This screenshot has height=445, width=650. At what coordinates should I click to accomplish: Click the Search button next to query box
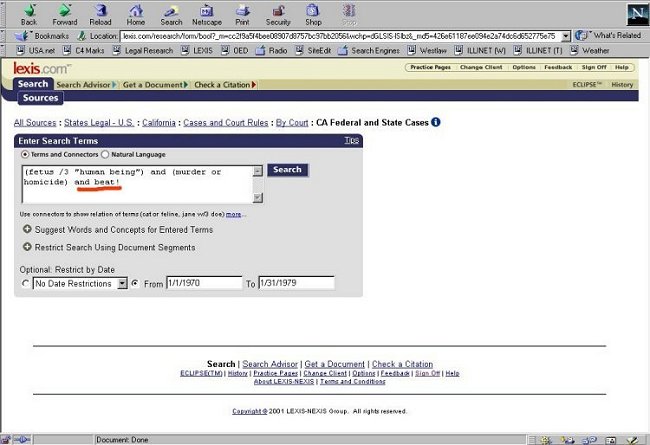(287, 170)
